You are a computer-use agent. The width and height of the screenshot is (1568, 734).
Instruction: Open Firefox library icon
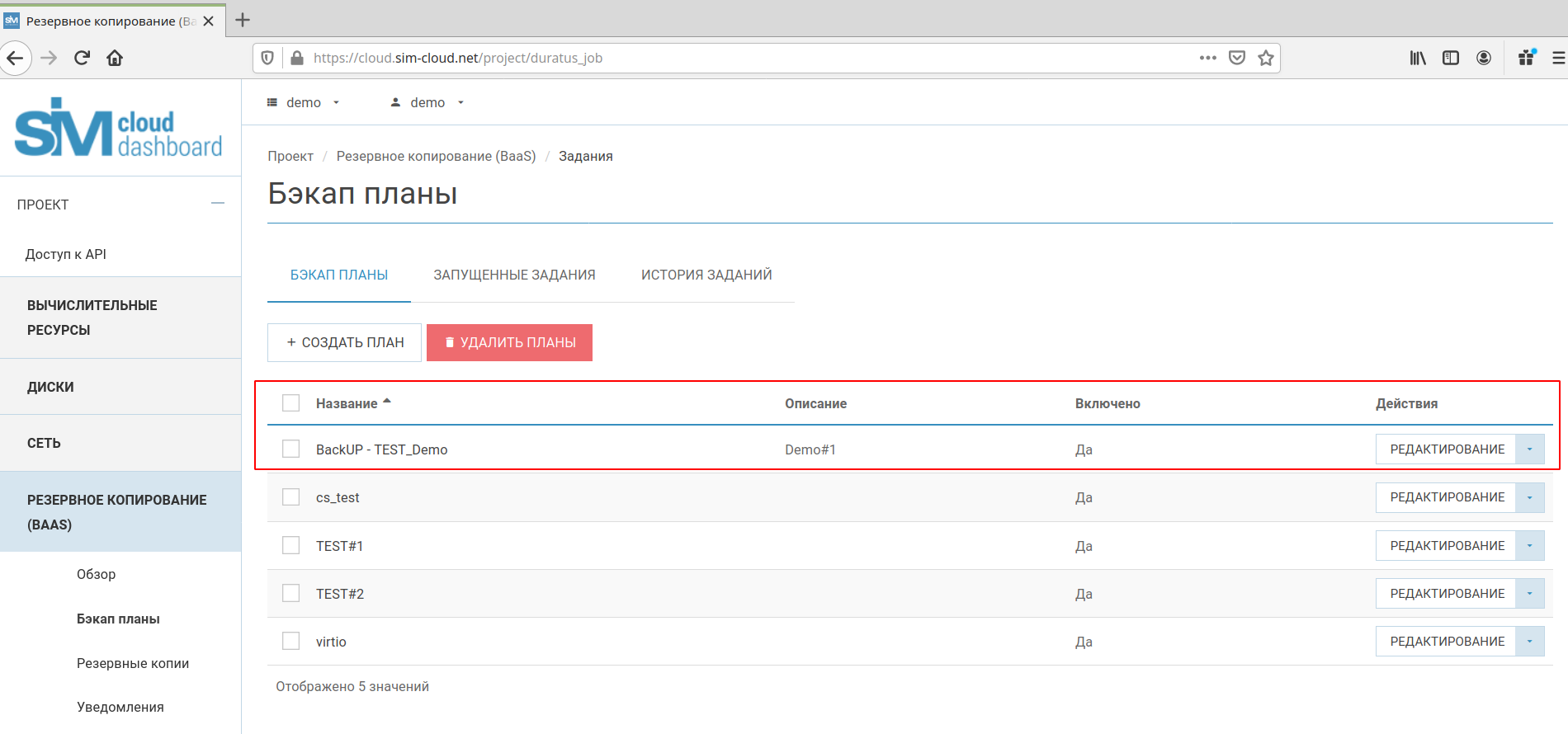tap(1417, 58)
